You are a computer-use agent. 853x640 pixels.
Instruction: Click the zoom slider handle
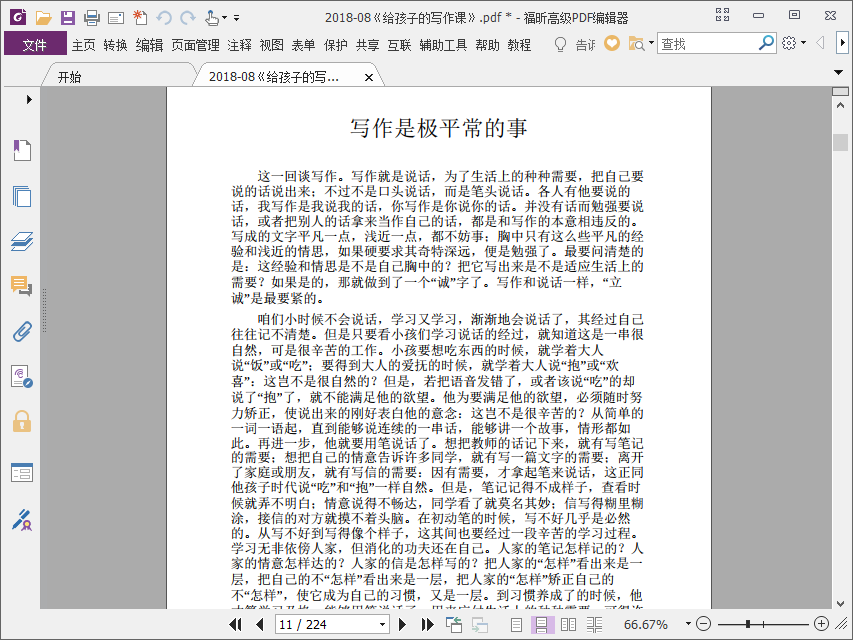[749, 624]
